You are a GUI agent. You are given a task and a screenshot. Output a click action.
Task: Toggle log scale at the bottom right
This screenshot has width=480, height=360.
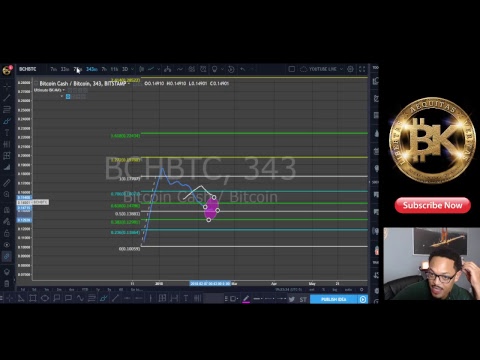tap(334, 289)
